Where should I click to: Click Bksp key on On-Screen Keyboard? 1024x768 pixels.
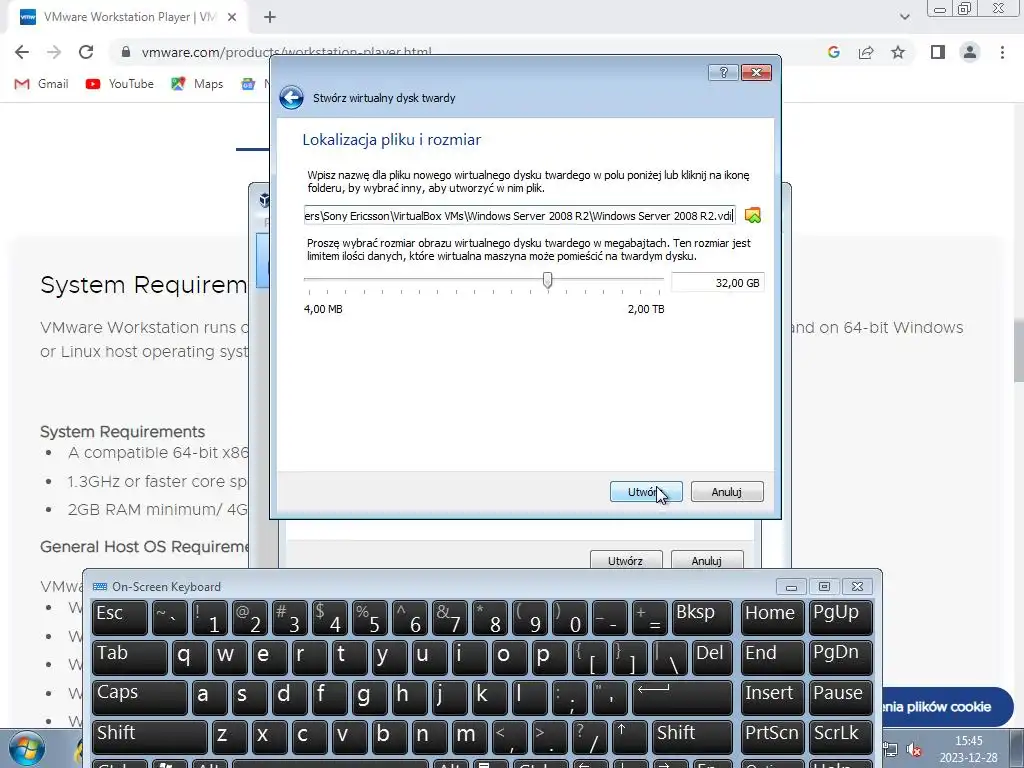(x=702, y=618)
